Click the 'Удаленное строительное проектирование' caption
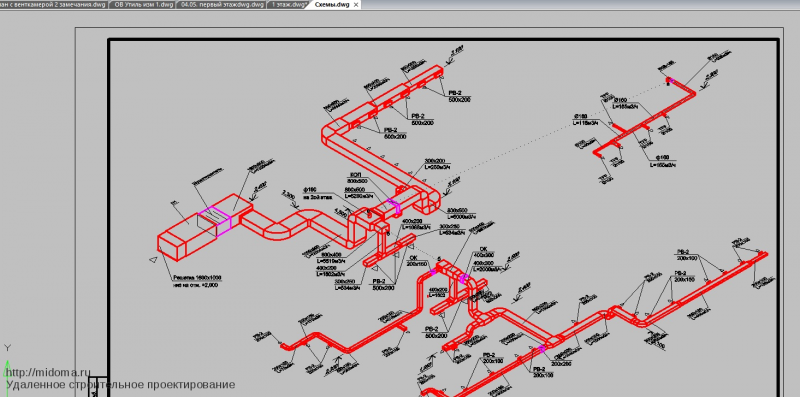Image resolution: width=800 pixels, height=397 pixels. pyautogui.click(x=120, y=385)
